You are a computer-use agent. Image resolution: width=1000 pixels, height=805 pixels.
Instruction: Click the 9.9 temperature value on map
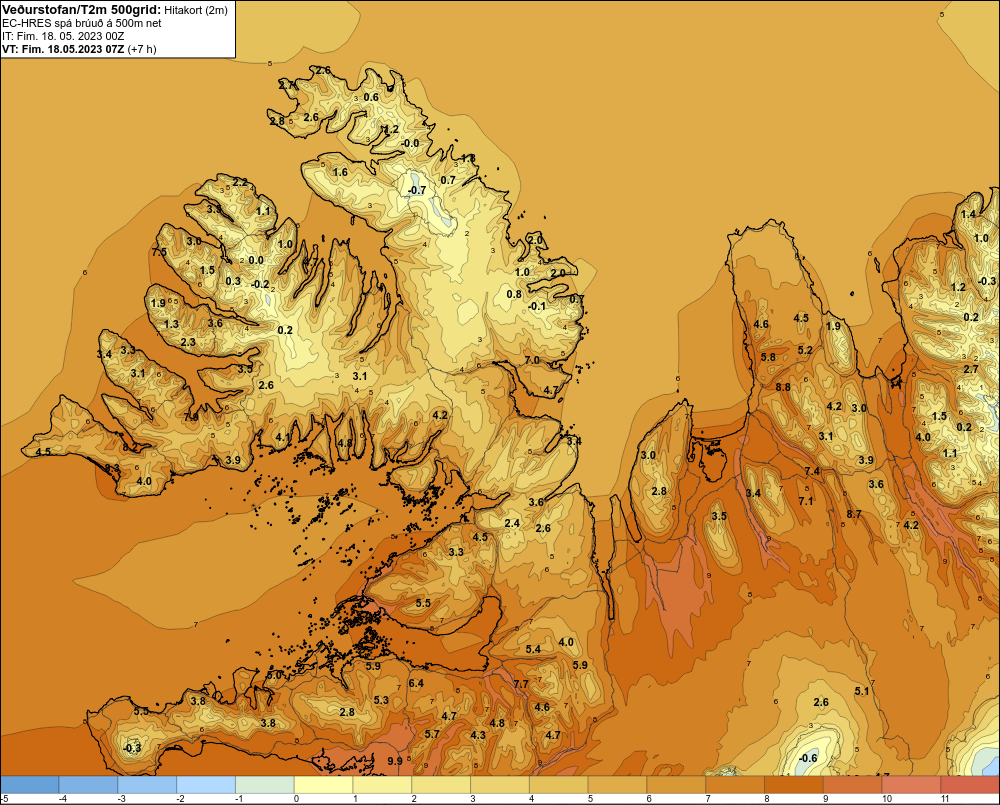click(395, 761)
